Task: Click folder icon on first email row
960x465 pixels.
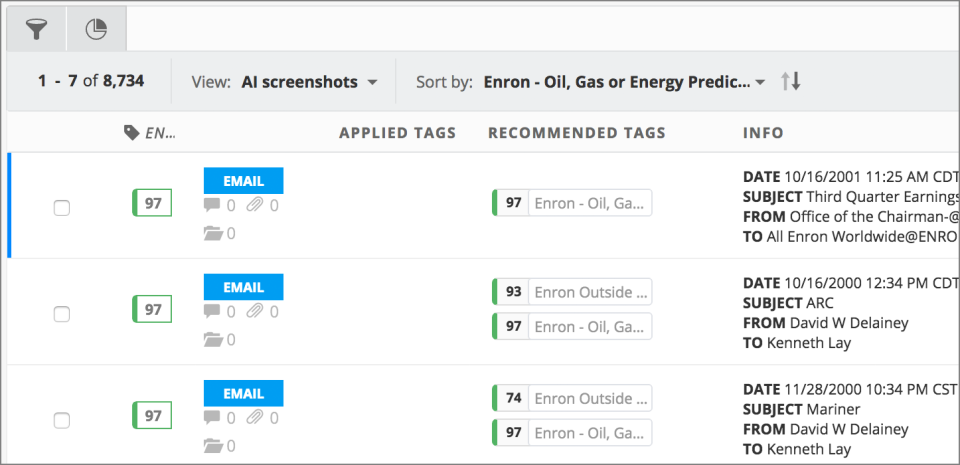Action: pyautogui.click(x=211, y=234)
